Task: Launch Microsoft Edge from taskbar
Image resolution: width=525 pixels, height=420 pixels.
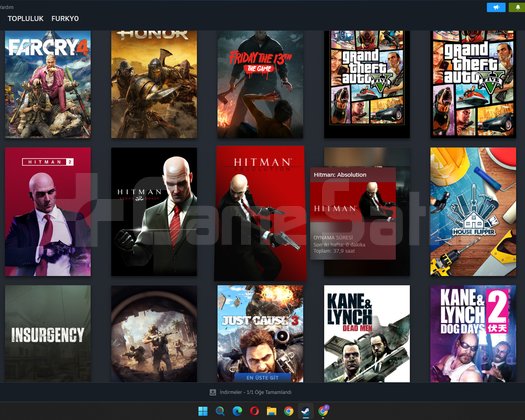Action: (237, 411)
